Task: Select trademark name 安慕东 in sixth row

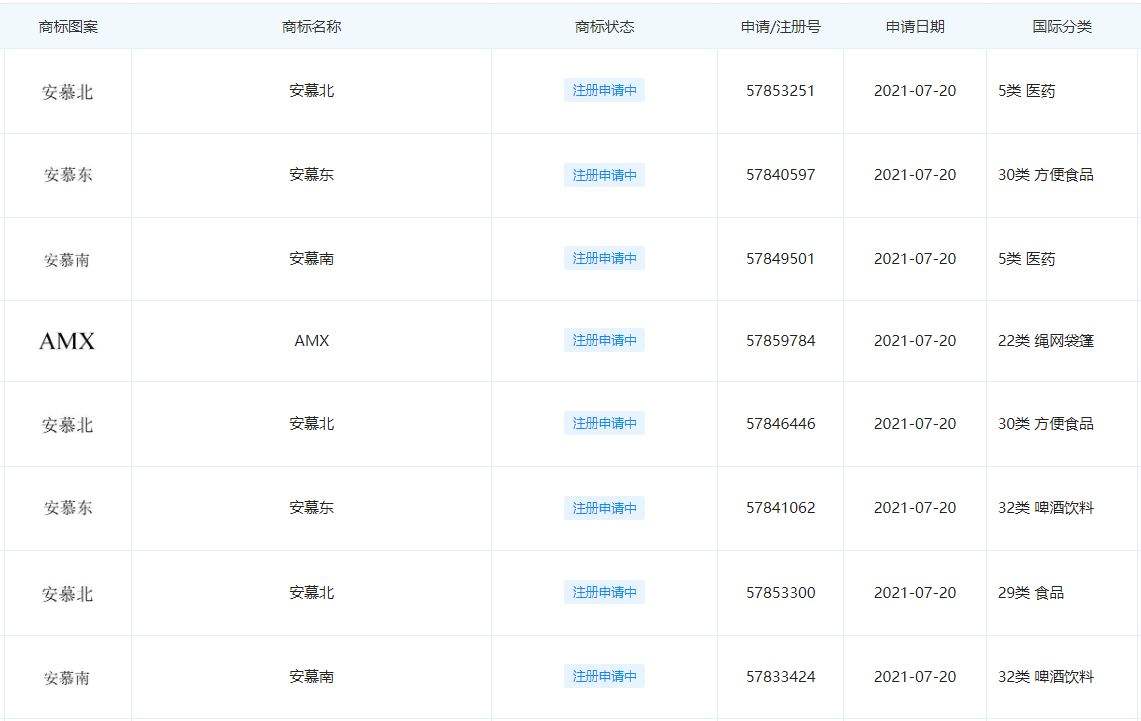Action: pyautogui.click(x=311, y=507)
